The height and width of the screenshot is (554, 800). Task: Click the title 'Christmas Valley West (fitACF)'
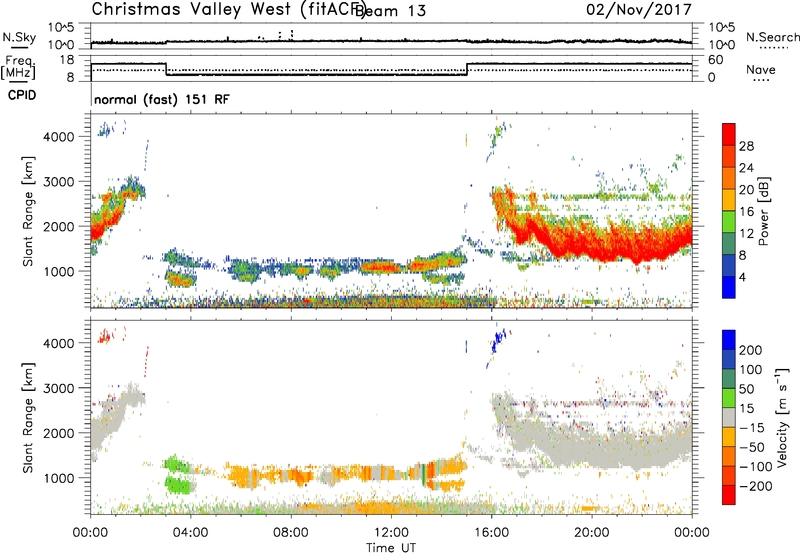tap(228, 9)
